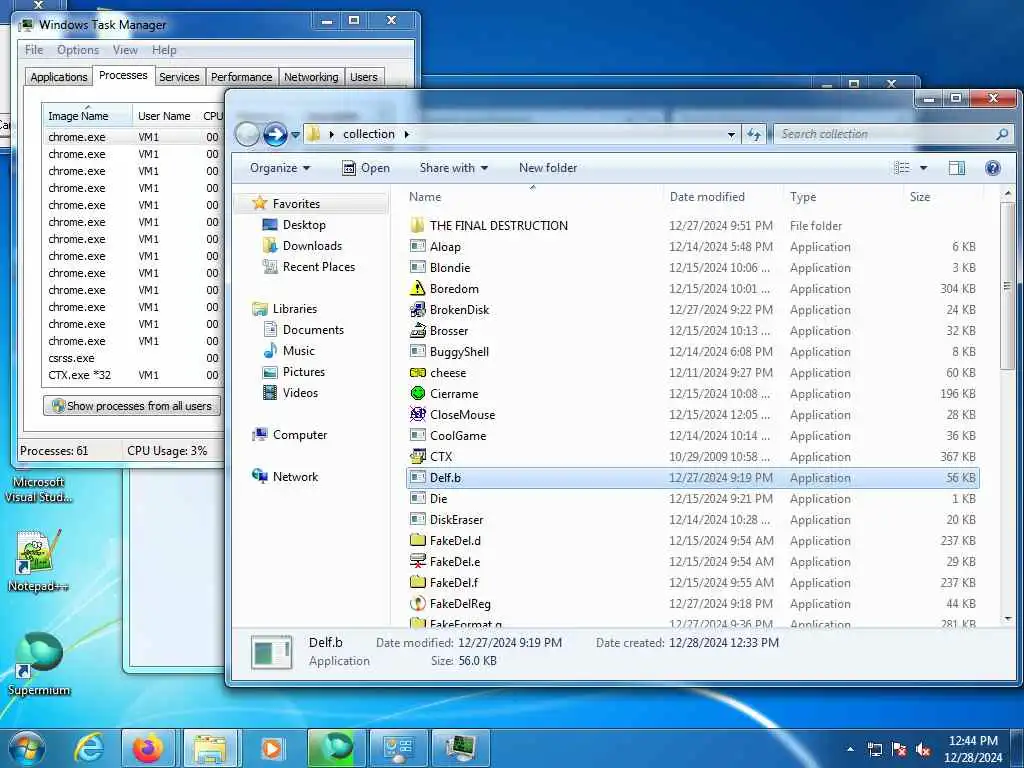The width and height of the screenshot is (1024, 768).
Task: Open Notepad++ desktop shortcut
Action: (39, 560)
